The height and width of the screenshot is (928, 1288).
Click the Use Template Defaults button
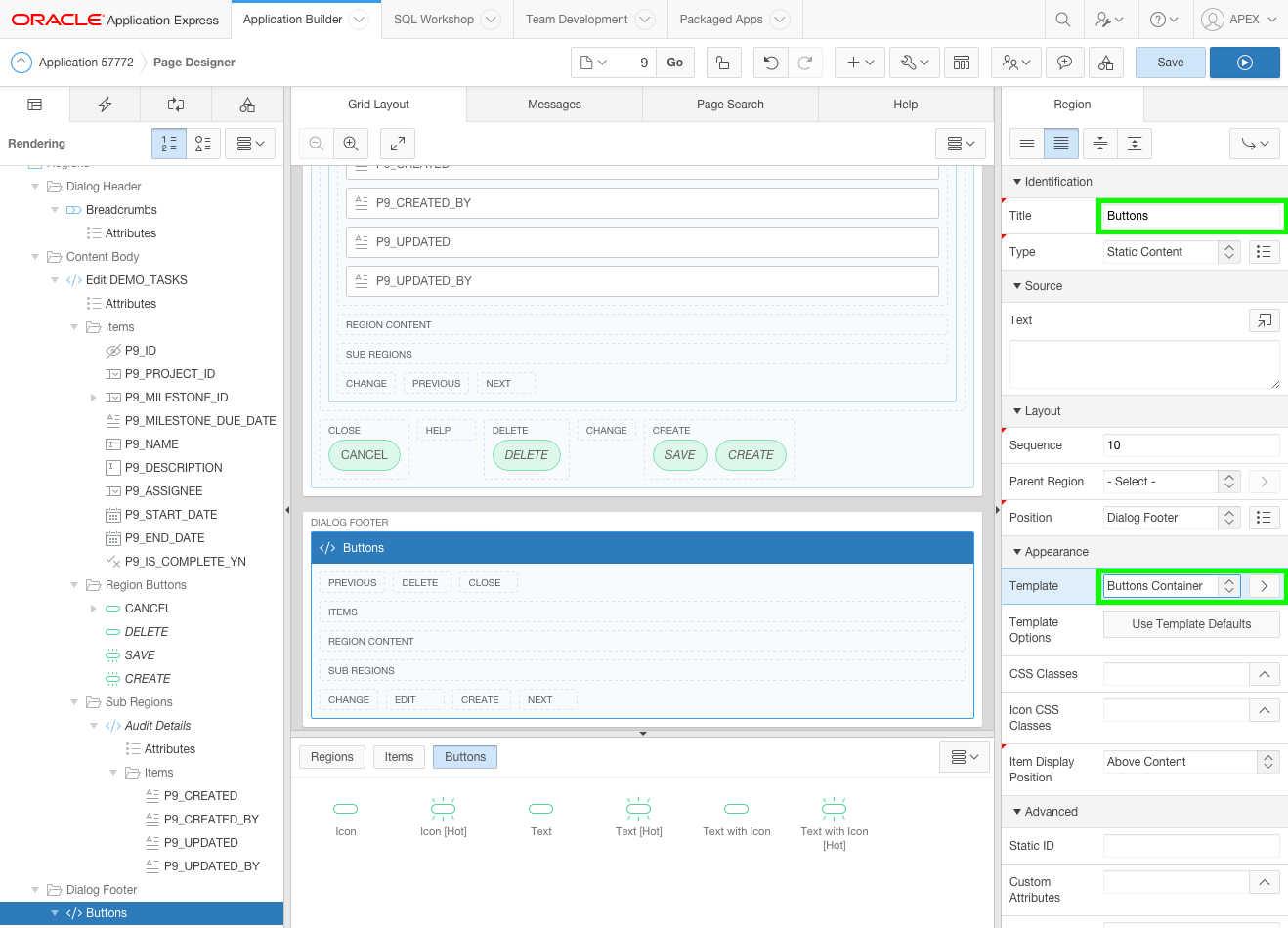pos(1190,624)
